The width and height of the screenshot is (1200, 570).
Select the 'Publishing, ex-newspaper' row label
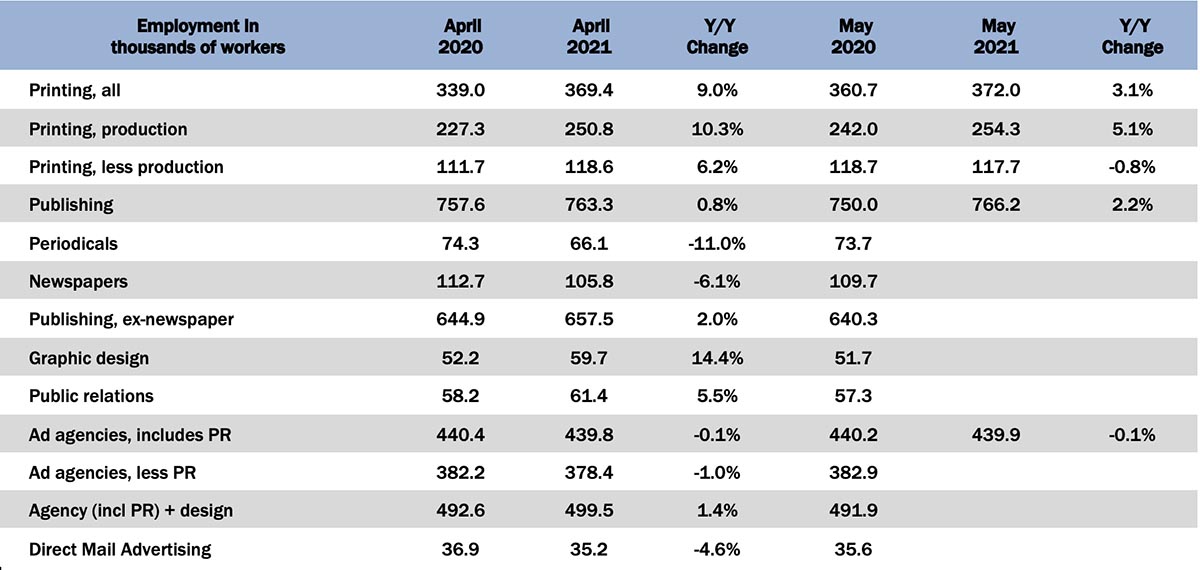tap(130, 320)
